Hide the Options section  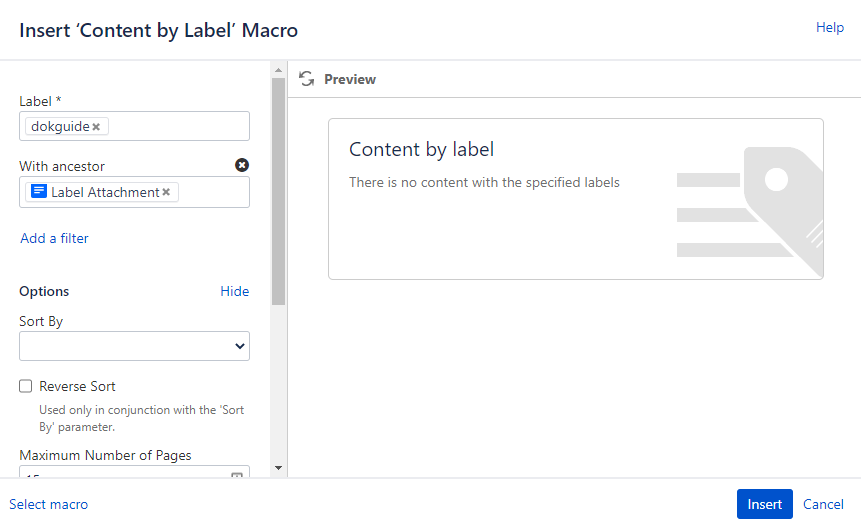(x=234, y=291)
